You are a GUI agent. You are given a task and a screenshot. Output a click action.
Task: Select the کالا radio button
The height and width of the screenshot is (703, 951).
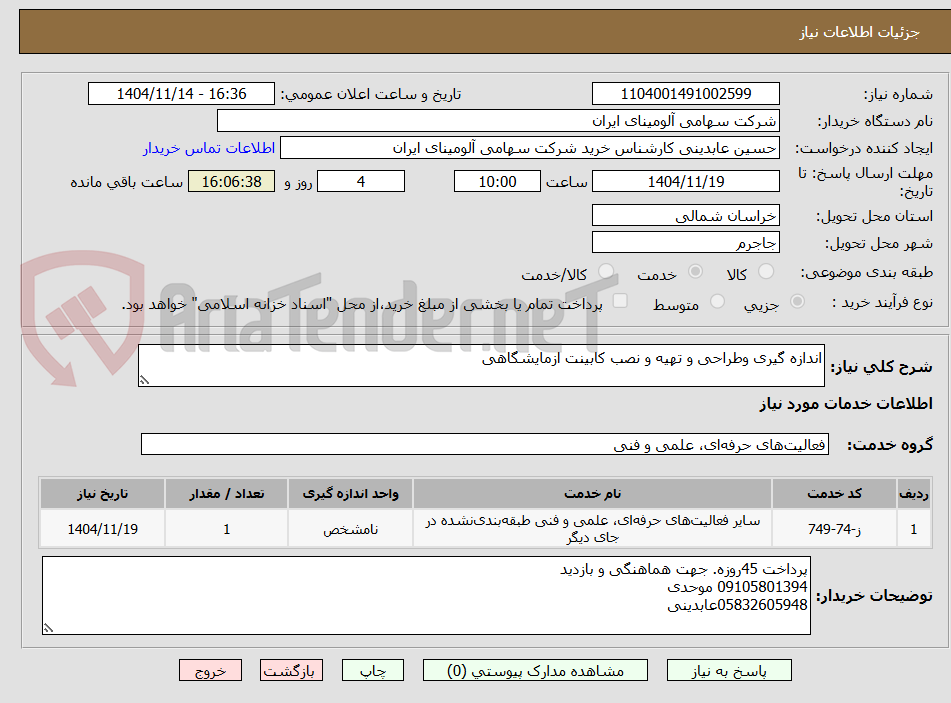pos(766,272)
